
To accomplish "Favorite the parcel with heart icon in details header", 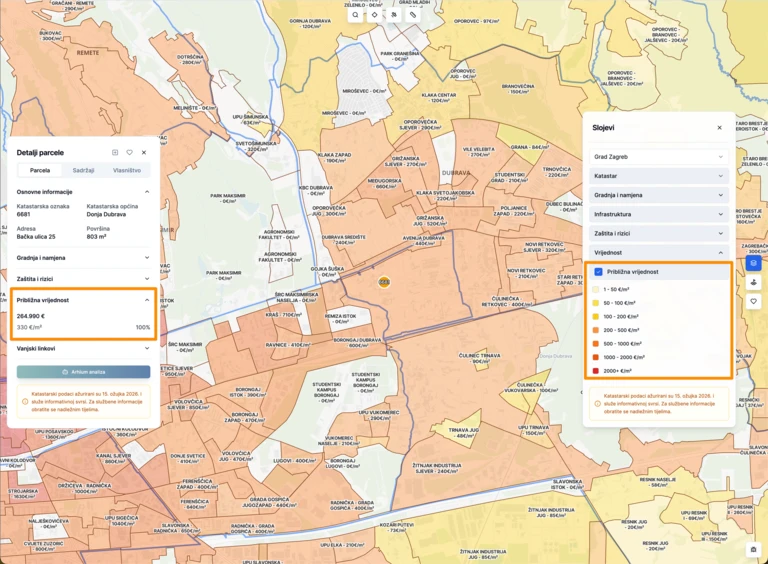I will tap(130, 153).
